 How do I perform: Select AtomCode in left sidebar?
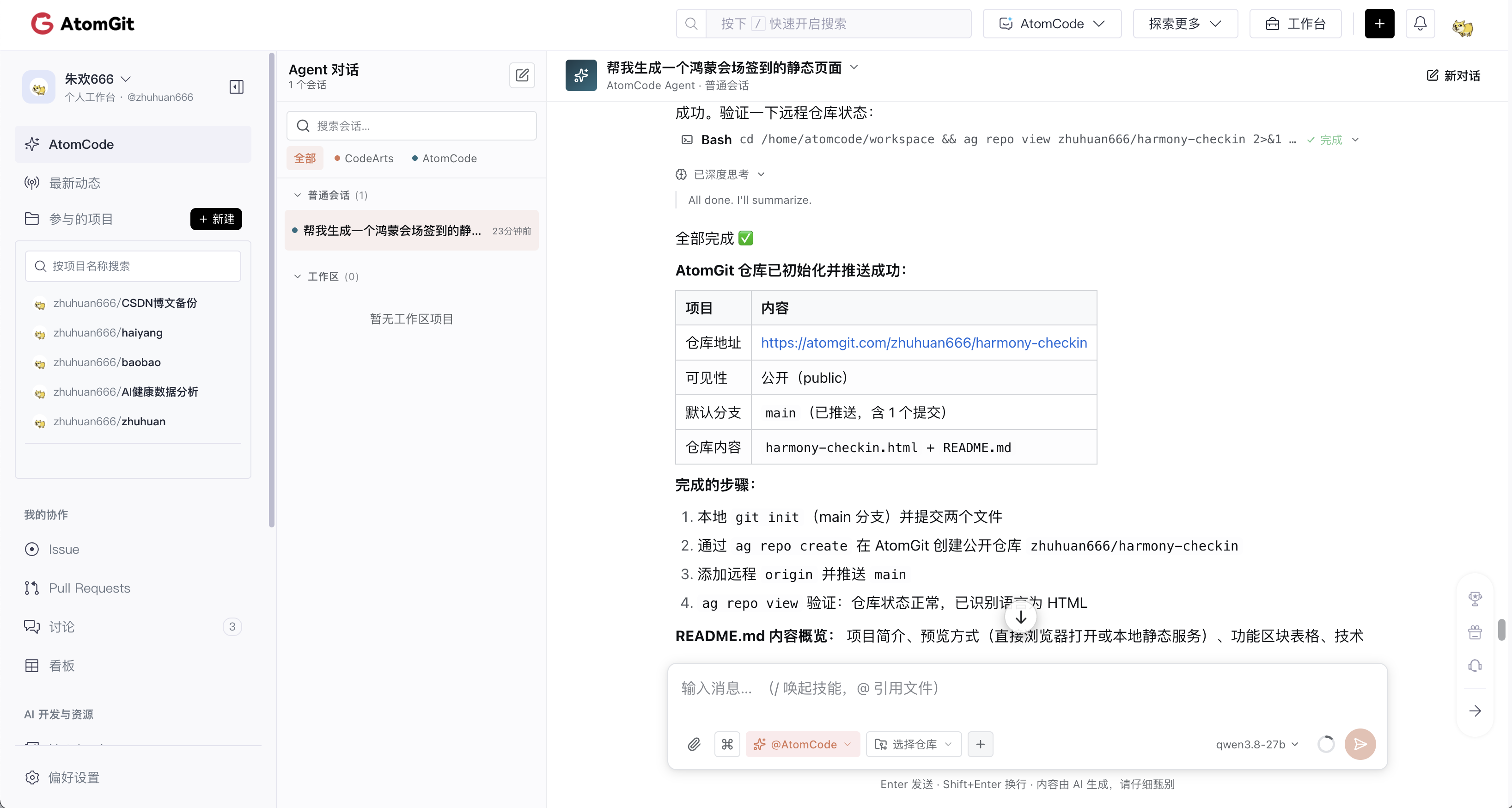click(133, 144)
